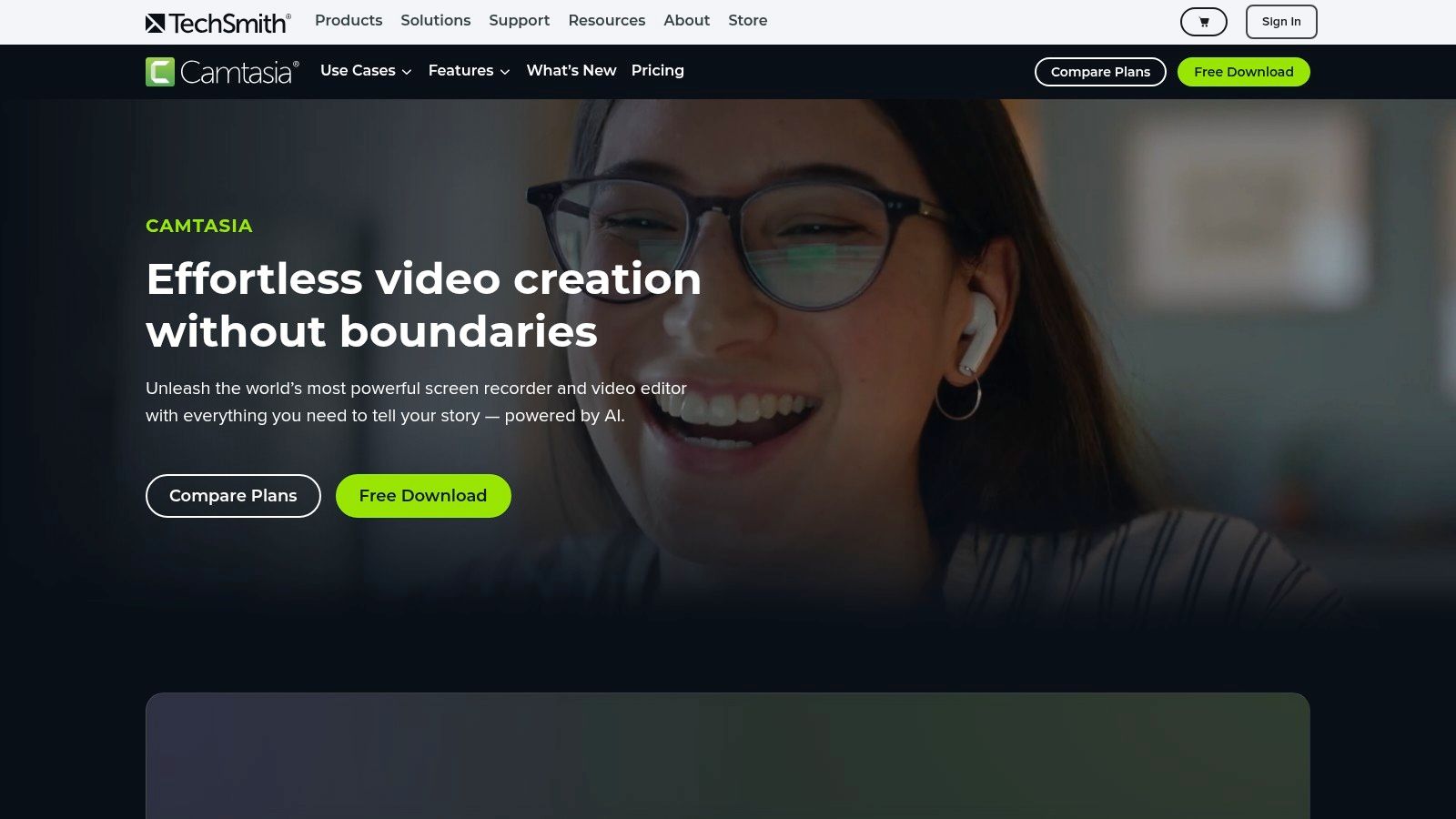The width and height of the screenshot is (1456, 819).
Task: Open the What's New page
Action: tap(571, 71)
